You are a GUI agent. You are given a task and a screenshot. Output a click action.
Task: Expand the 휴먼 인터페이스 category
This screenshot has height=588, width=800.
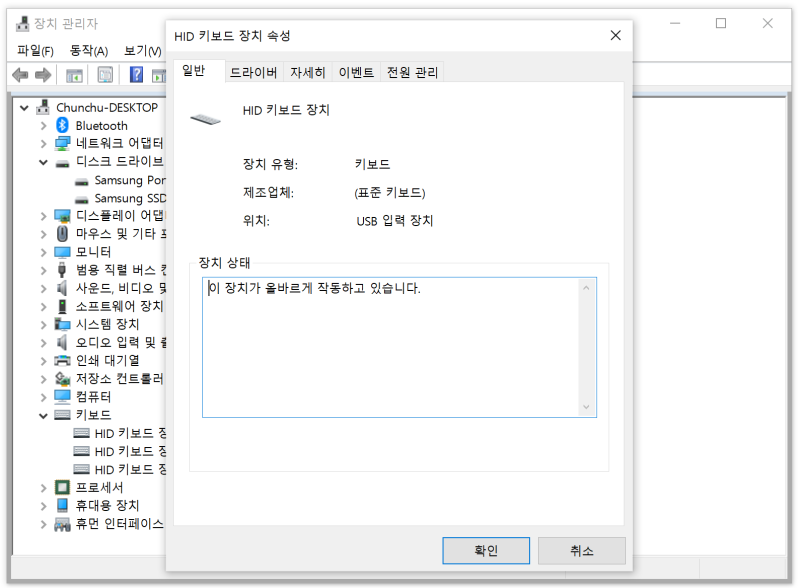pyautogui.click(x=43, y=524)
